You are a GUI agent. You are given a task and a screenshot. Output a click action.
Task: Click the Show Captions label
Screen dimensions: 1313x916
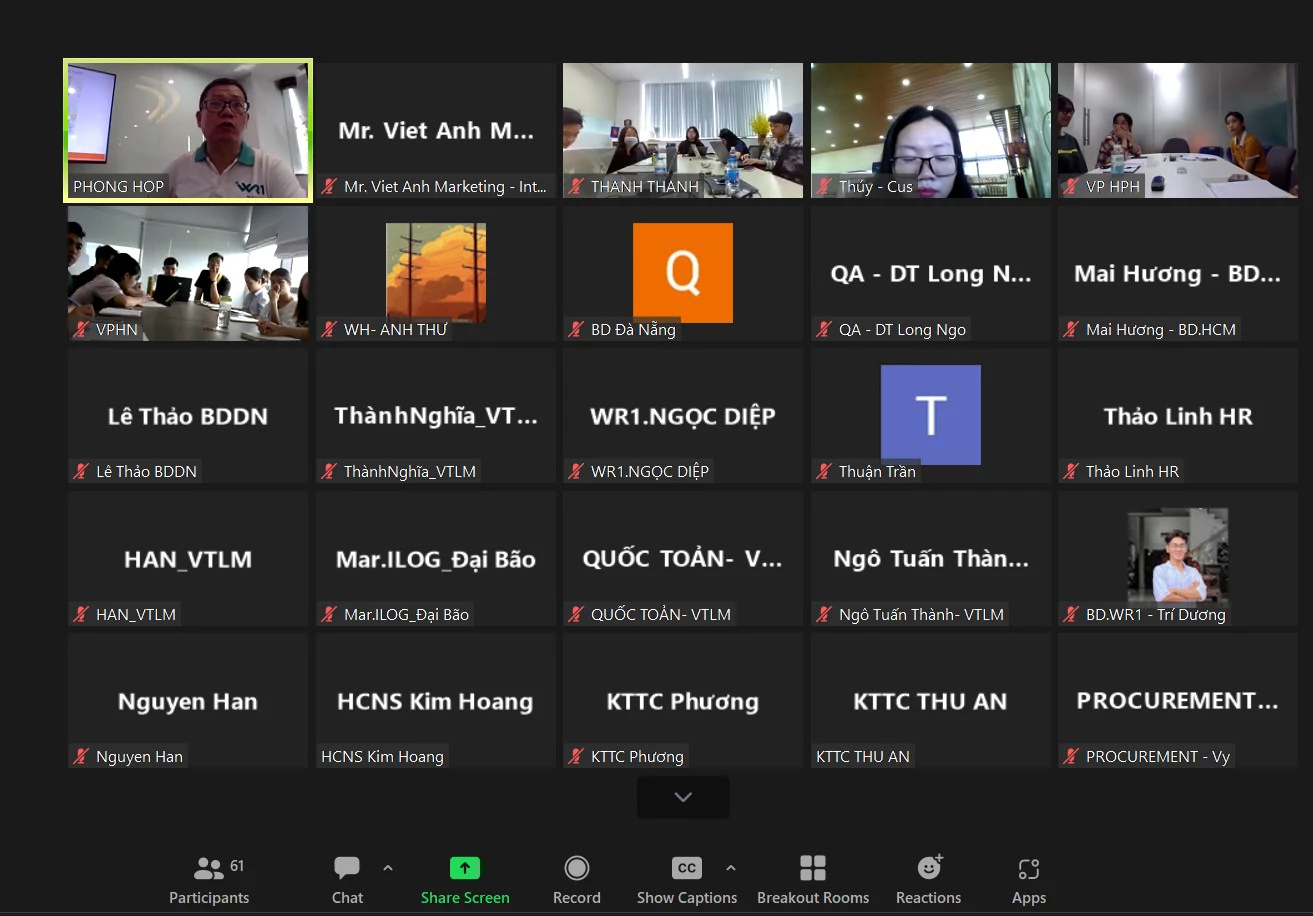point(687,898)
